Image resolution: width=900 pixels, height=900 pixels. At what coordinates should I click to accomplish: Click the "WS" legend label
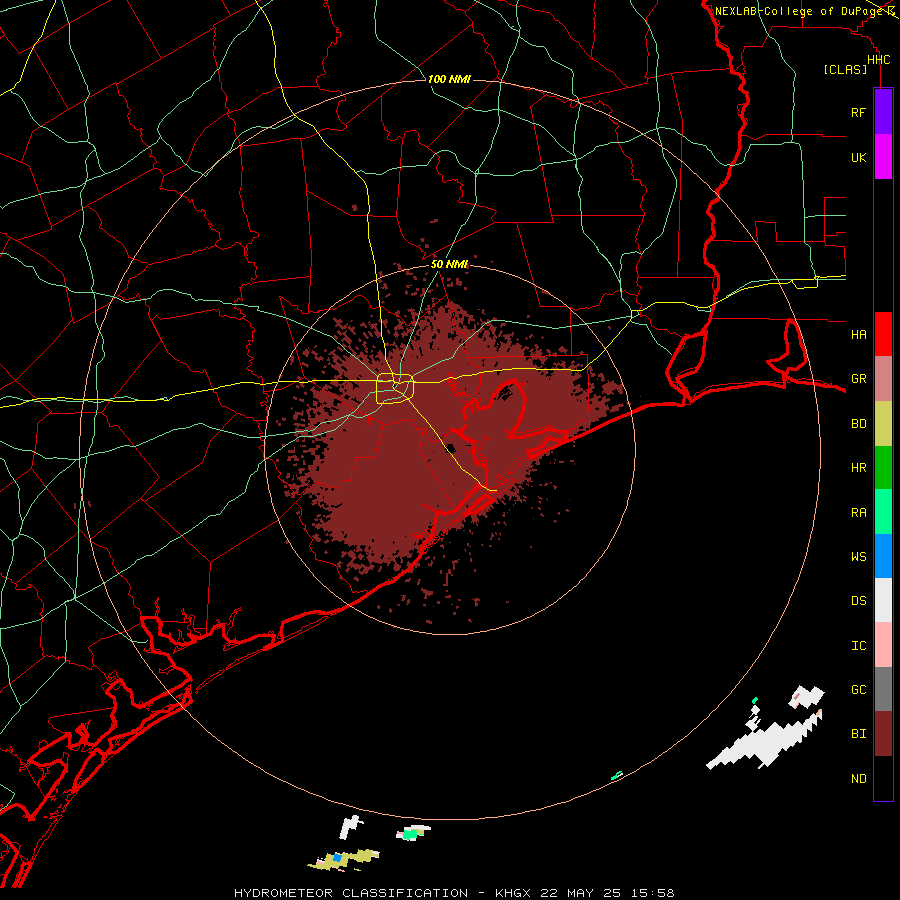[858, 556]
